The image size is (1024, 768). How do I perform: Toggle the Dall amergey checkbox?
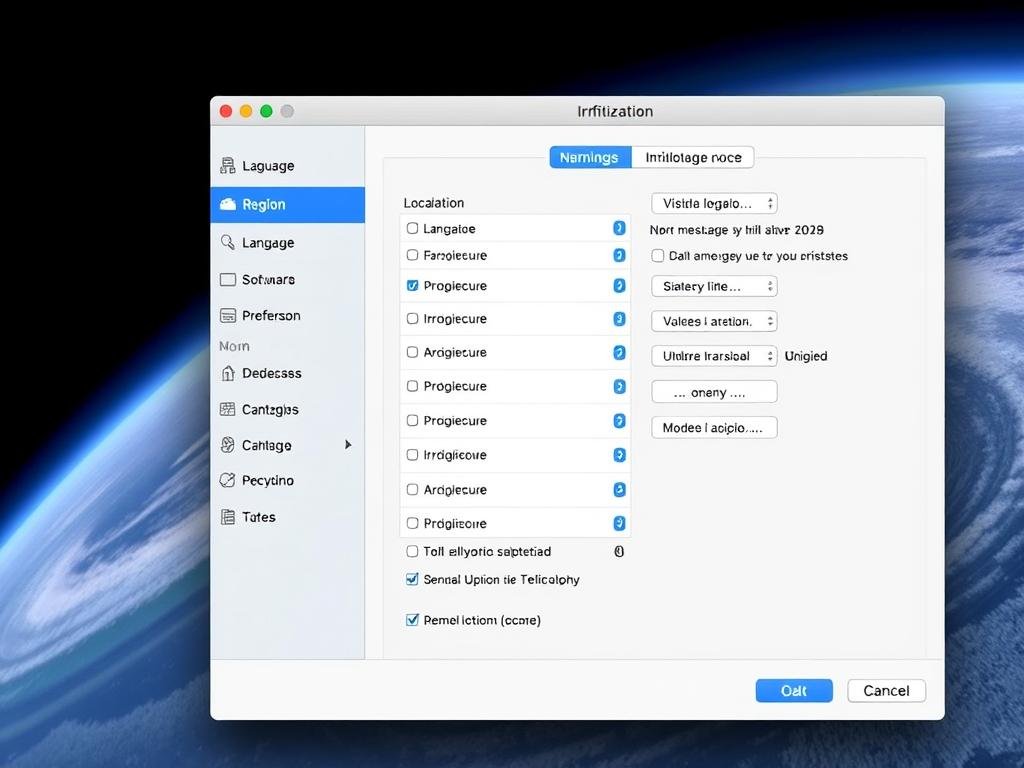[x=658, y=256]
